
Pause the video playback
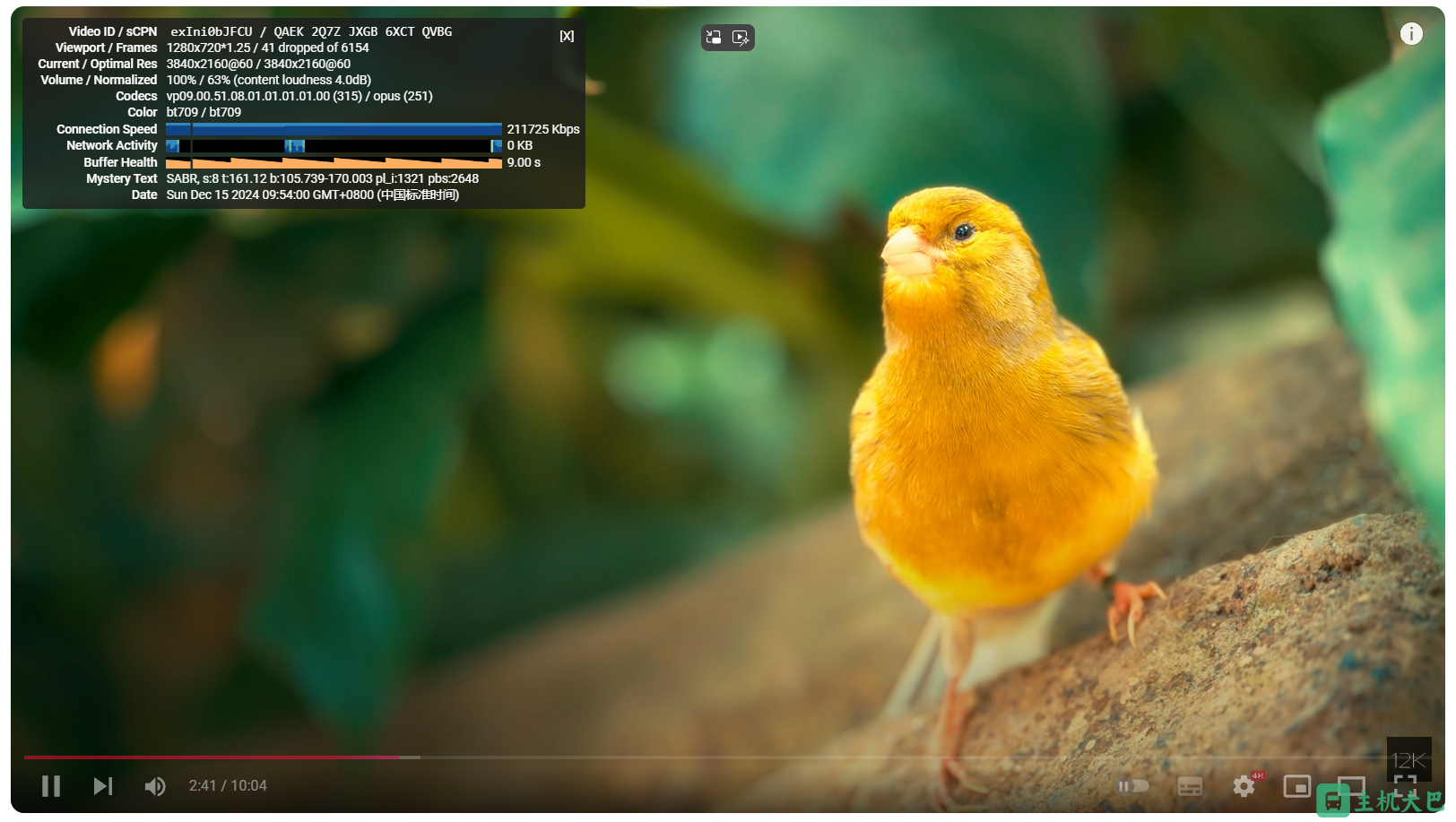(x=51, y=786)
